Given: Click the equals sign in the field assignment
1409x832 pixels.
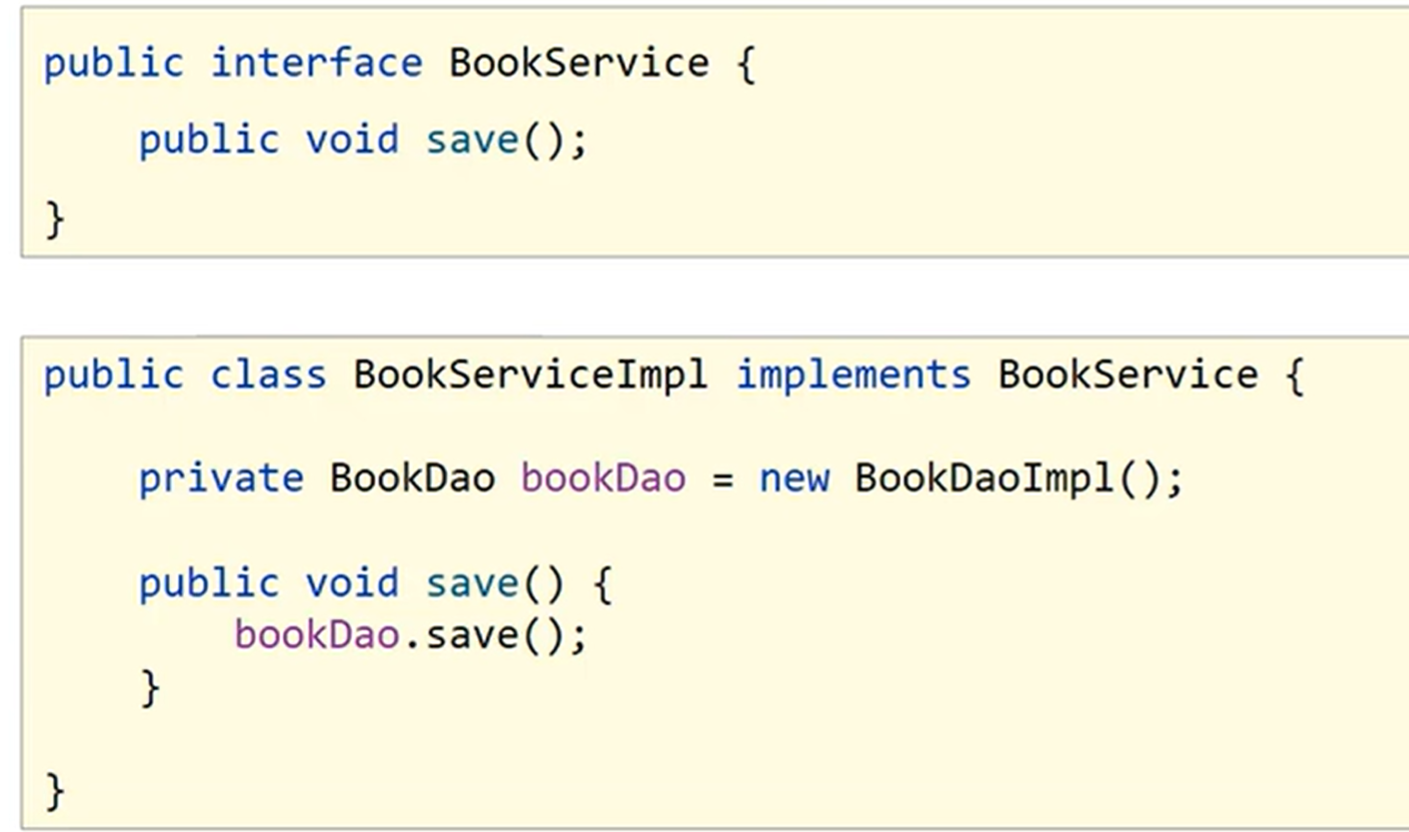Looking at the screenshot, I should pyautogui.click(x=722, y=480).
